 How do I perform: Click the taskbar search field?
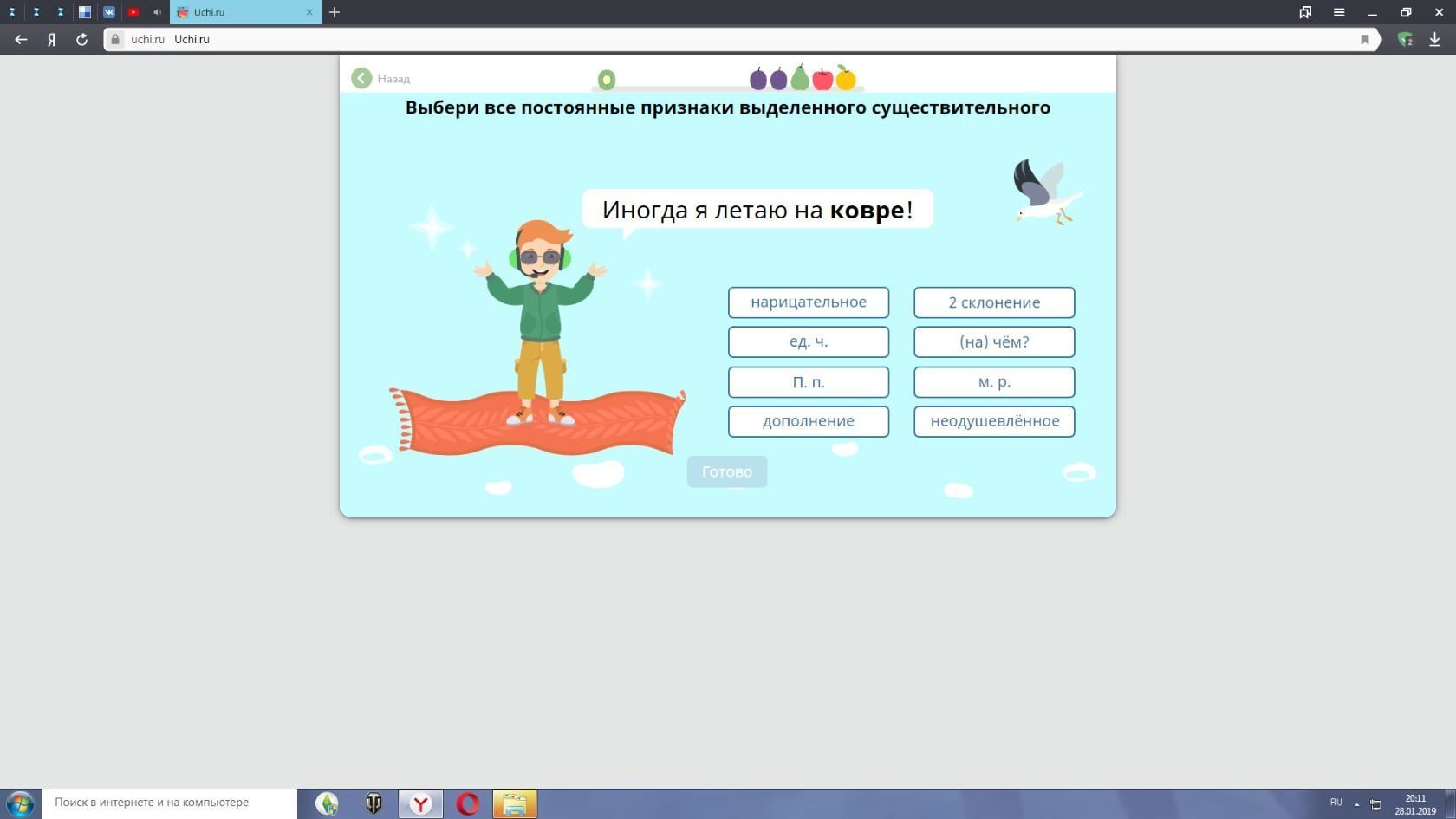pyautogui.click(x=169, y=803)
